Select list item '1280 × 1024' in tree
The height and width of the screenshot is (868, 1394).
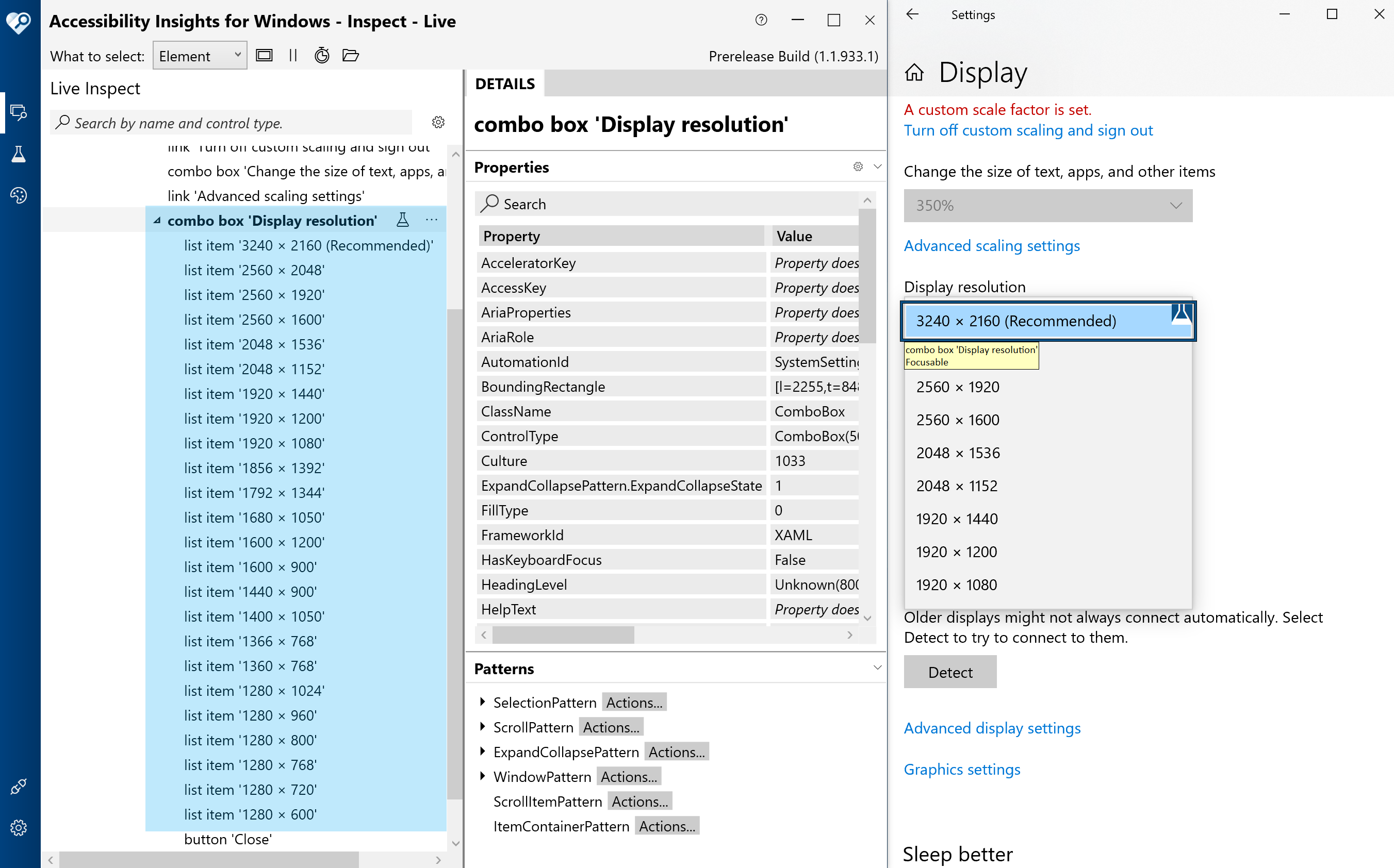coord(254,690)
